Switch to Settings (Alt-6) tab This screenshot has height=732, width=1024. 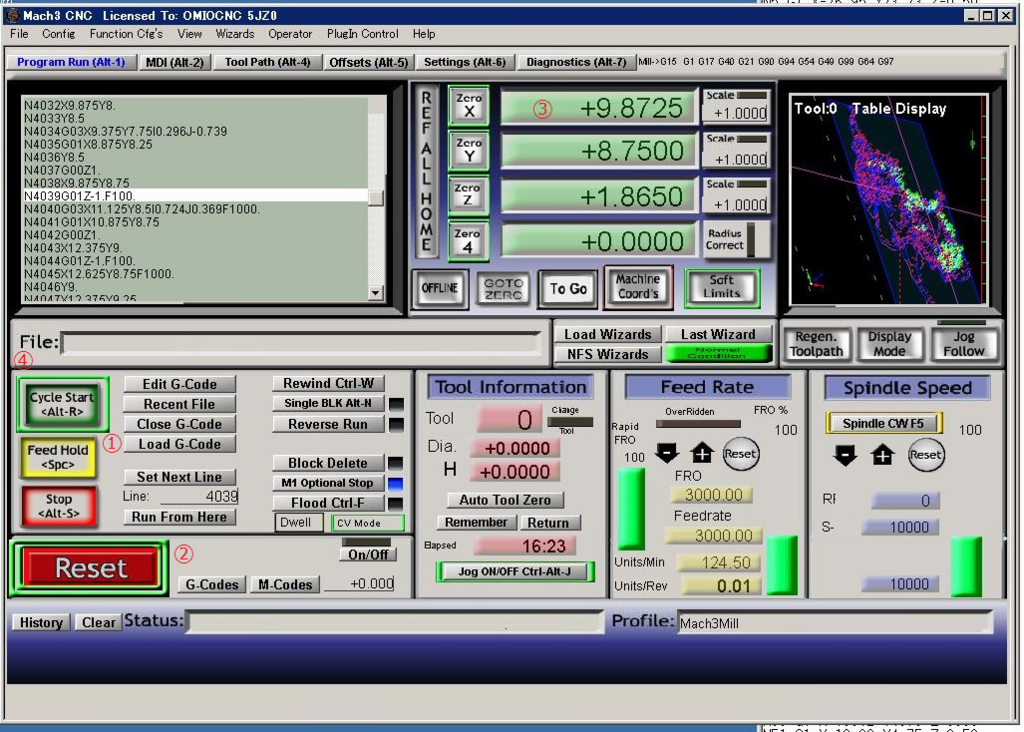click(465, 62)
